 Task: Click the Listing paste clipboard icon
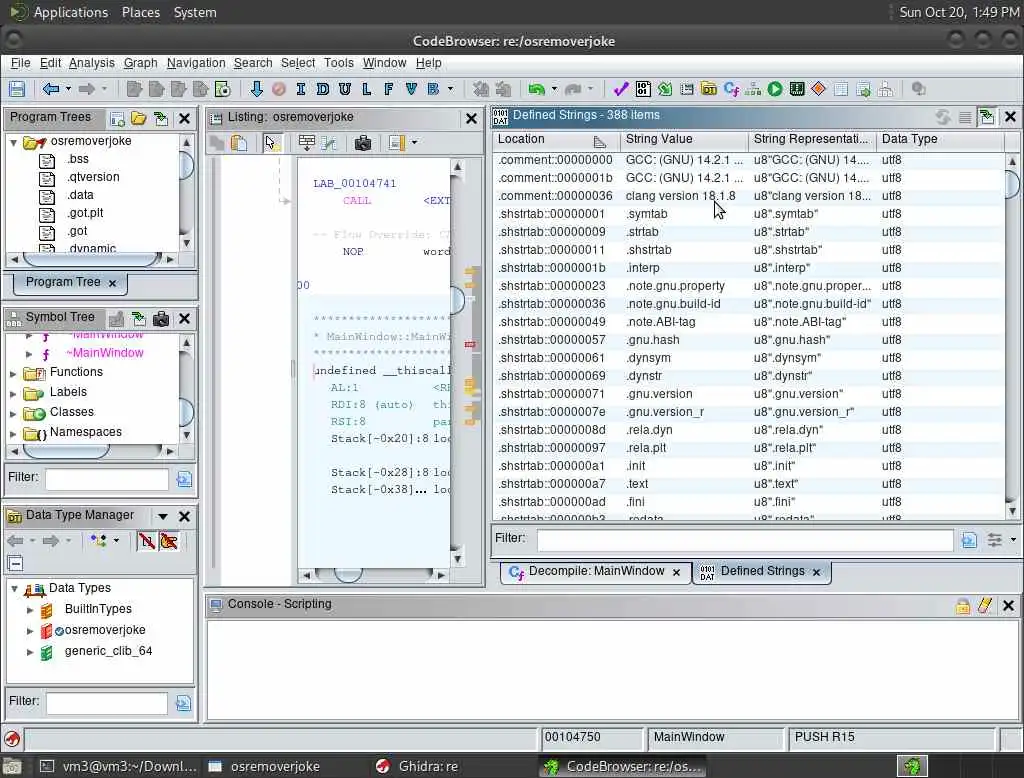[x=239, y=142]
